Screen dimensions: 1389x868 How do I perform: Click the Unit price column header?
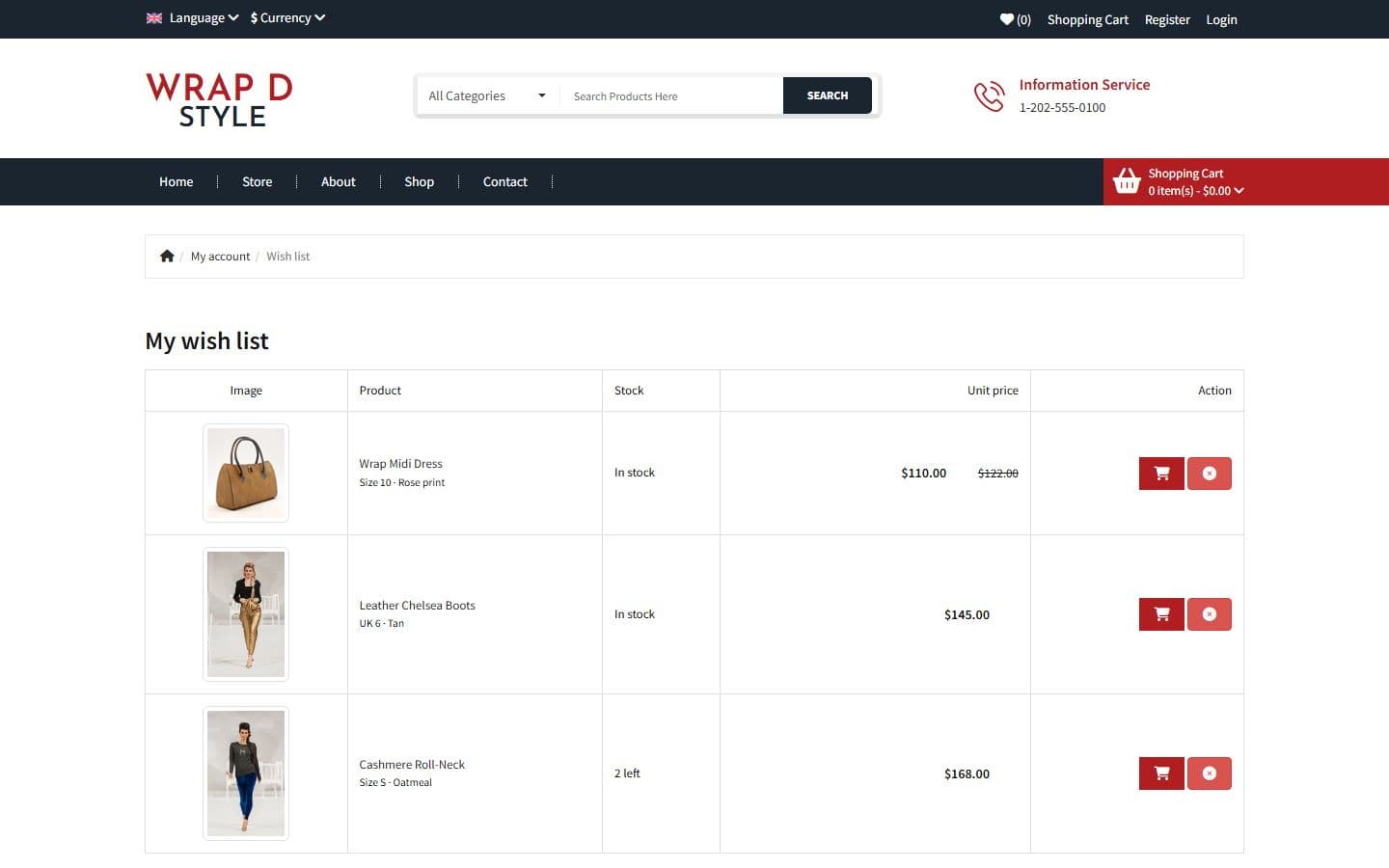[x=993, y=391]
